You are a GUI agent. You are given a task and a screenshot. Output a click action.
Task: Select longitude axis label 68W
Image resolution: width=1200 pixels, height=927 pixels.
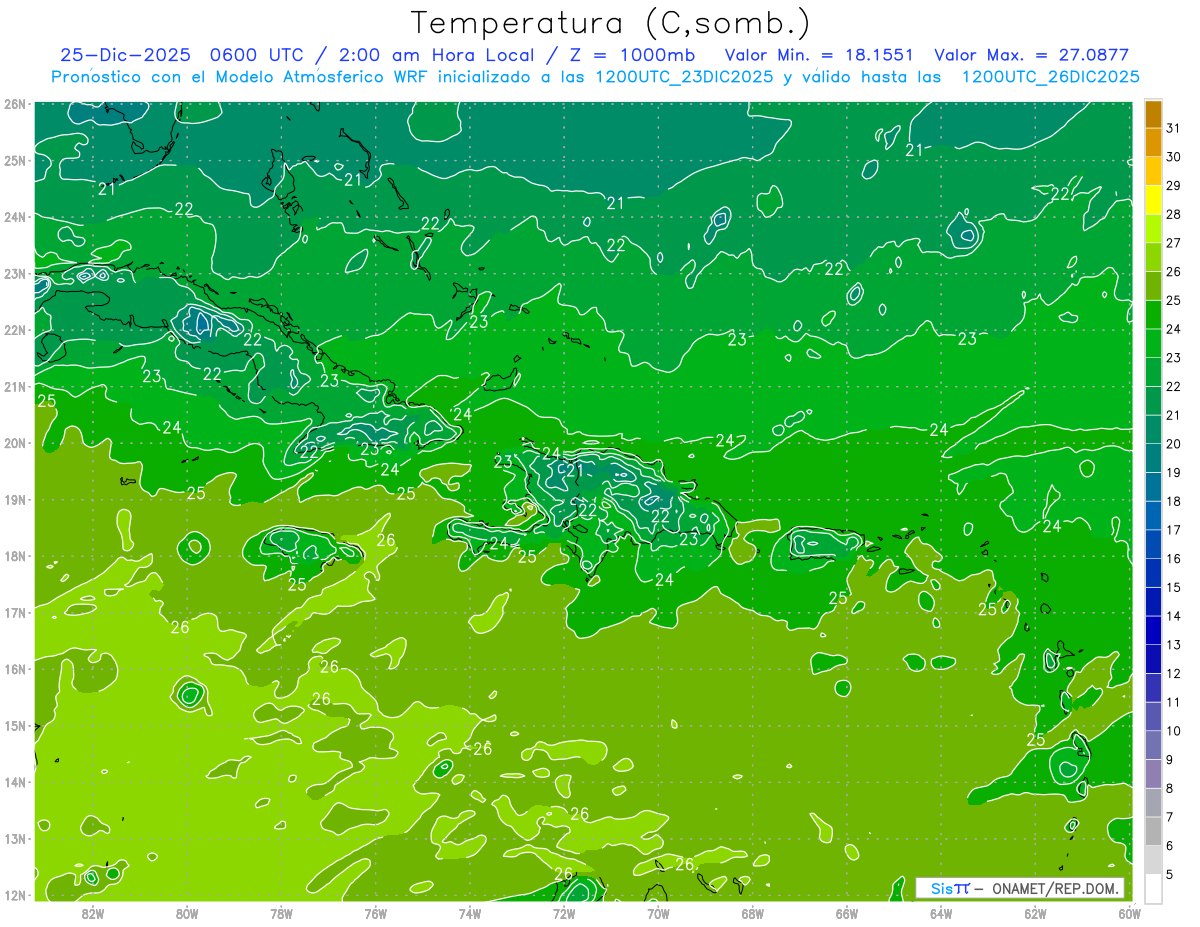[x=753, y=913]
